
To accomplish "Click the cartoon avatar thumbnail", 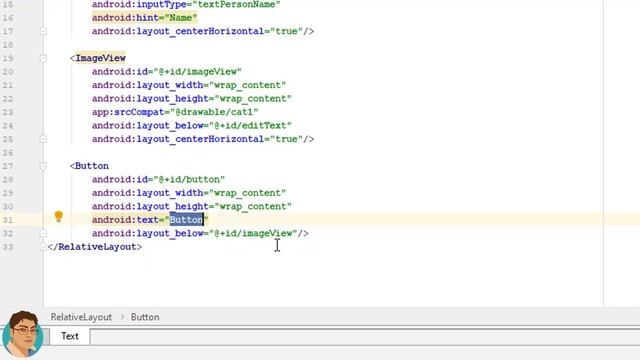I will point(22,334).
